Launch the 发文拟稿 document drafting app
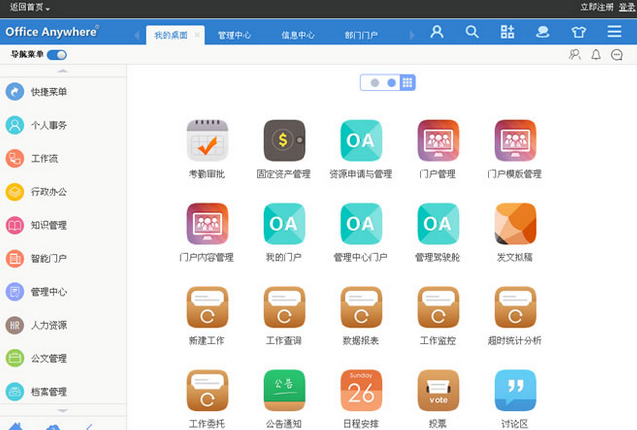Screen dimensions: 637x430 pyautogui.click(x=515, y=224)
